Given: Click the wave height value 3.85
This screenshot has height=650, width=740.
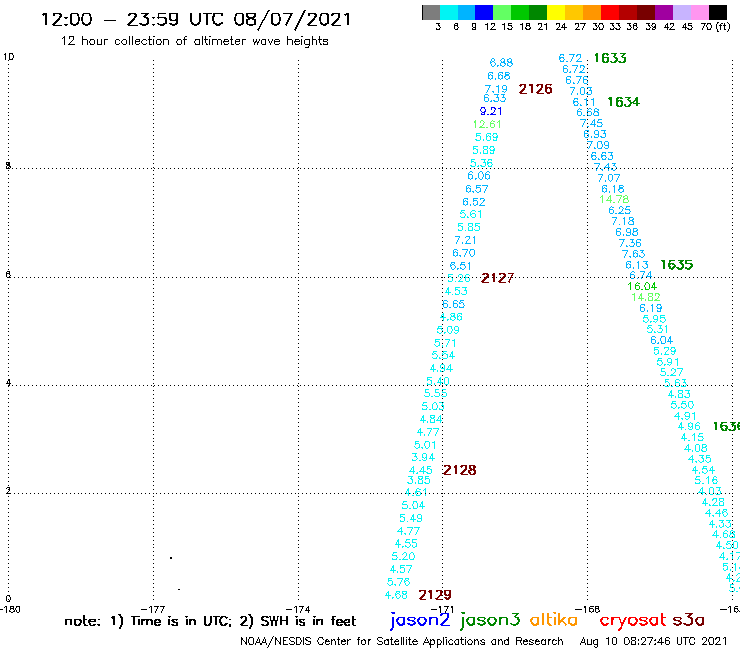Looking at the screenshot, I should 419,481.
